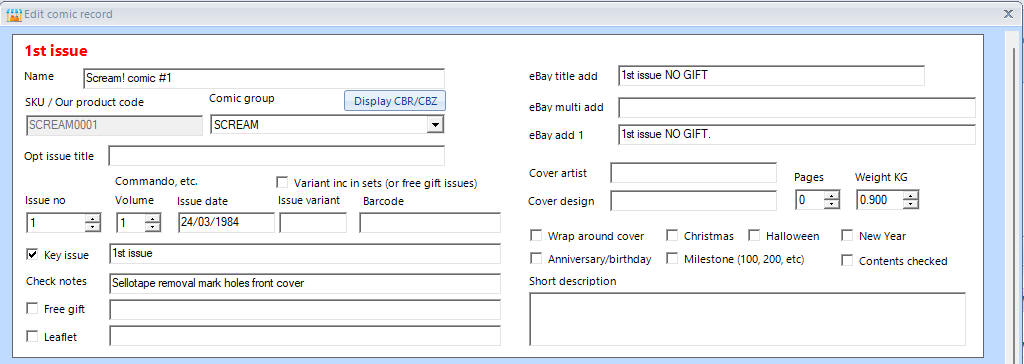Viewport: 1024px width, 364px height.
Task: Click the Issue no number field
Action: 56,222
